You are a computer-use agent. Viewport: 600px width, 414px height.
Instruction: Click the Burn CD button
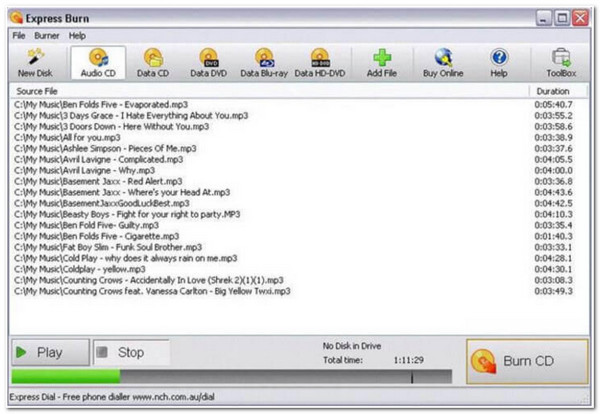527,361
